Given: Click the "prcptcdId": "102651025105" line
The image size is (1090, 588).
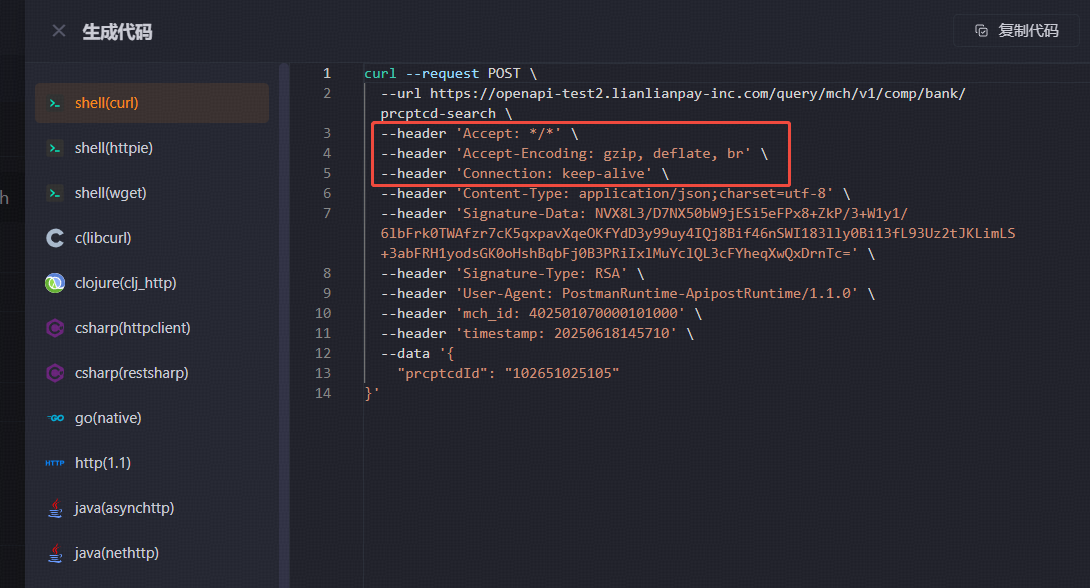Looking at the screenshot, I should pos(508,374).
